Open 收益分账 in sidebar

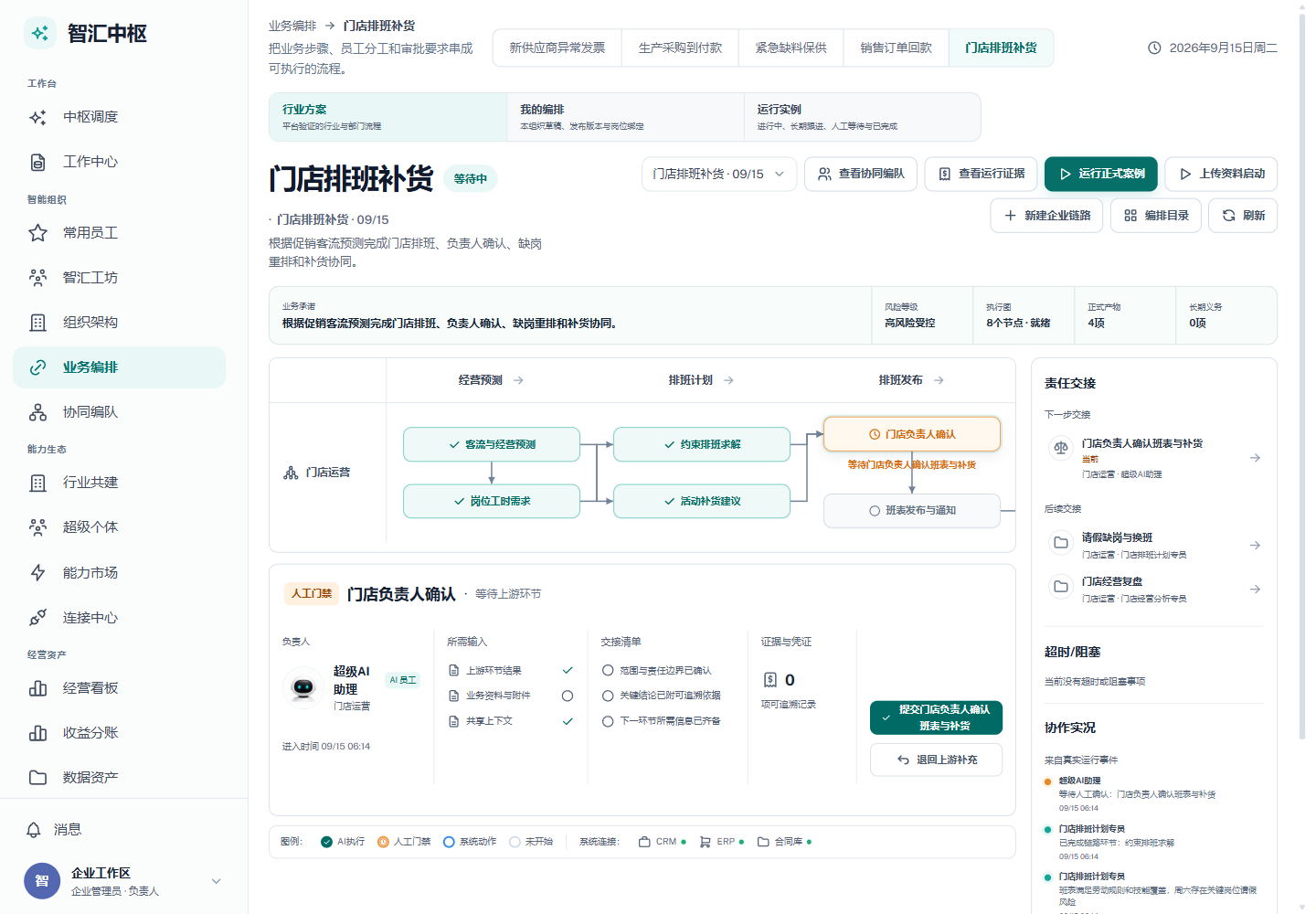[119, 733]
